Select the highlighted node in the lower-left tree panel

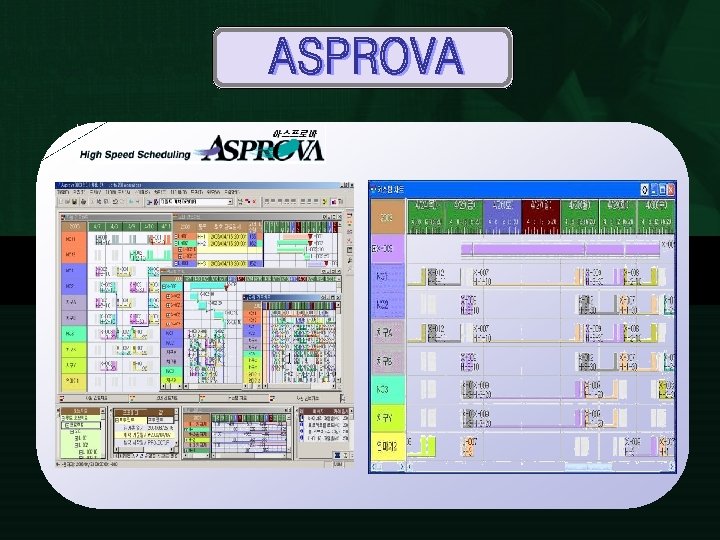81,425
